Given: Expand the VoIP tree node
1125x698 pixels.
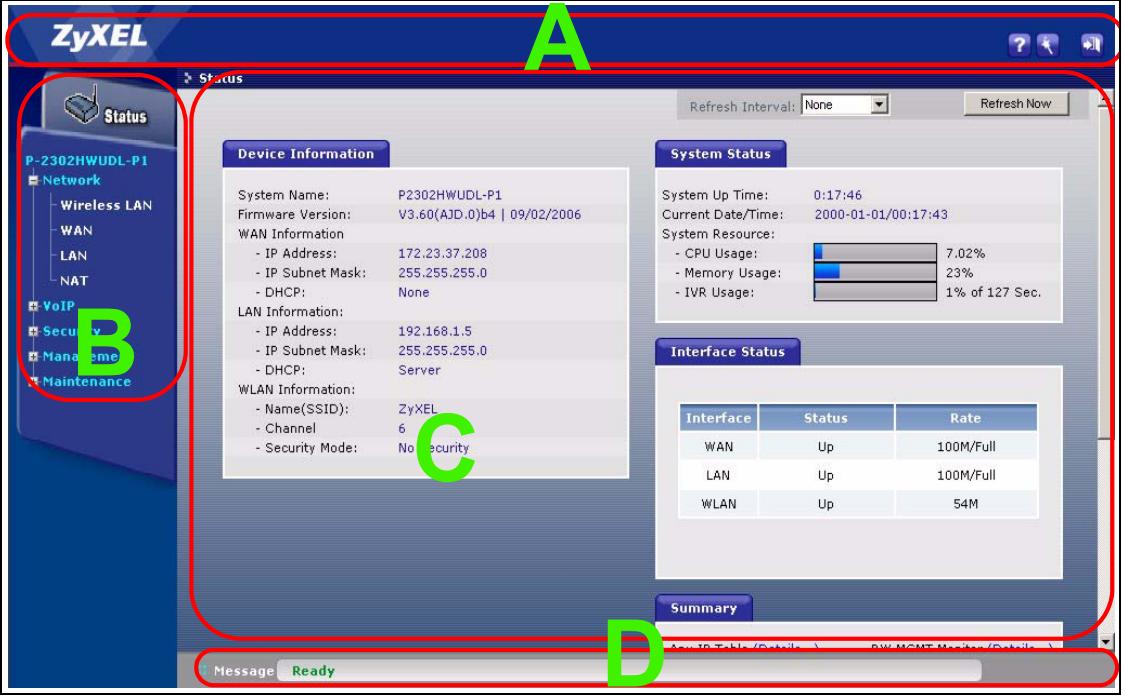Looking at the screenshot, I should point(33,306).
